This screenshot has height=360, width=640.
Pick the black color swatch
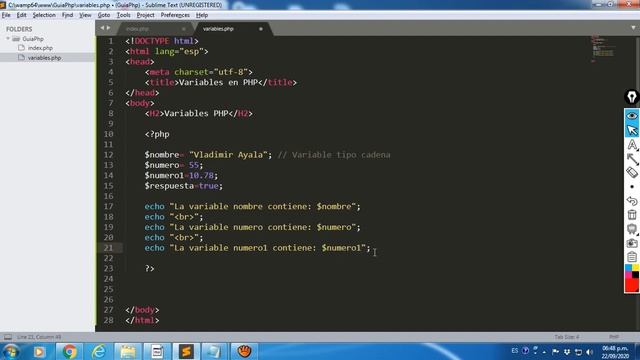pos(636,275)
